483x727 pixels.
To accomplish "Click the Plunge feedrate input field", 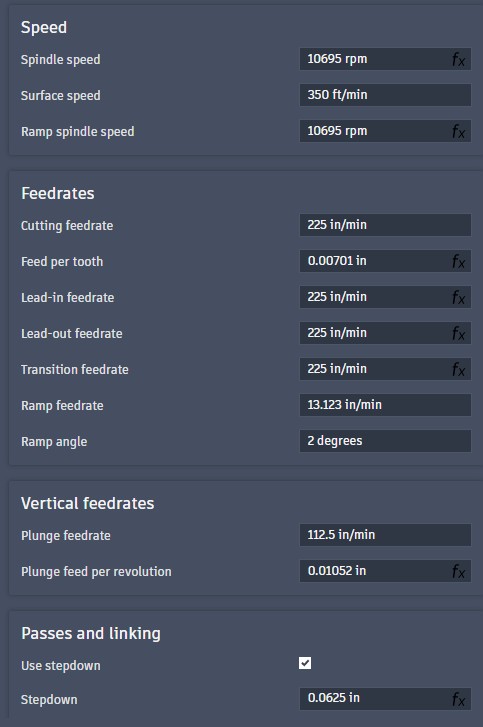I will click(x=385, y=535).
